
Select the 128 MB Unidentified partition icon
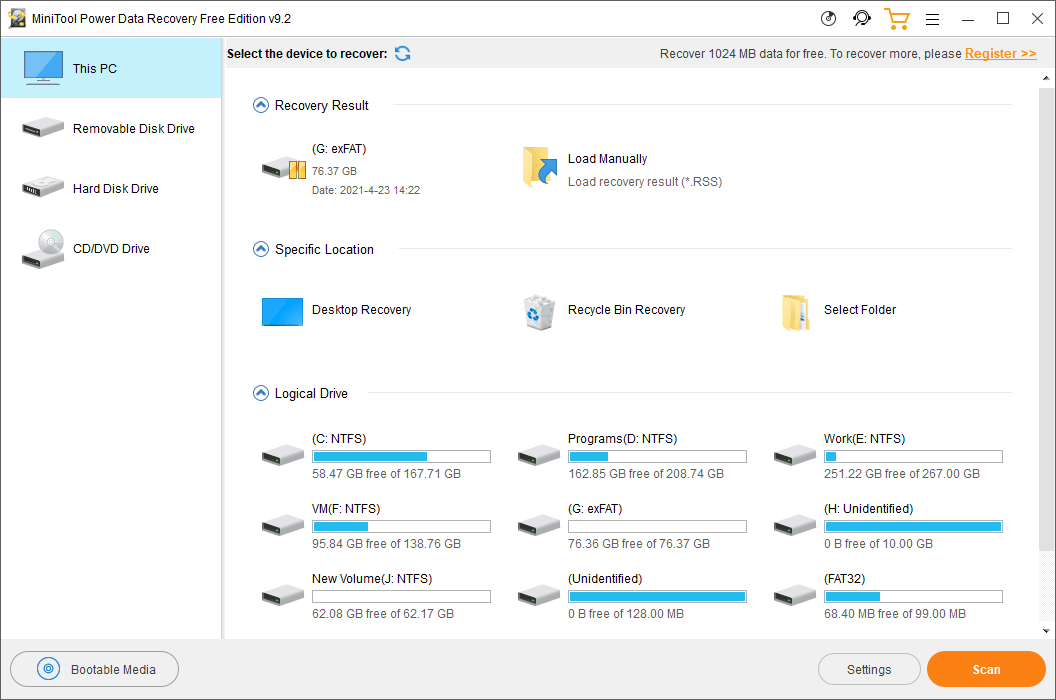tap(539, 595)
